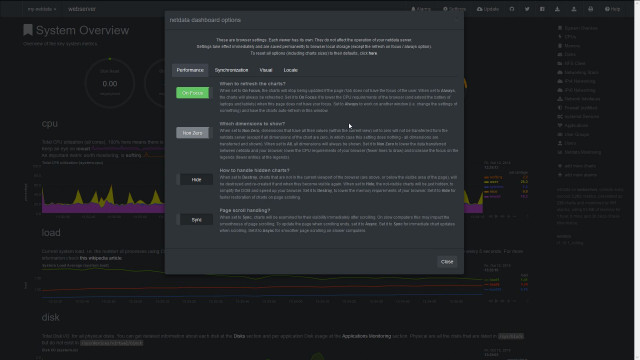Switch to the Performance tab
Viewport: 640px width, 360px height.
[190, 70]
